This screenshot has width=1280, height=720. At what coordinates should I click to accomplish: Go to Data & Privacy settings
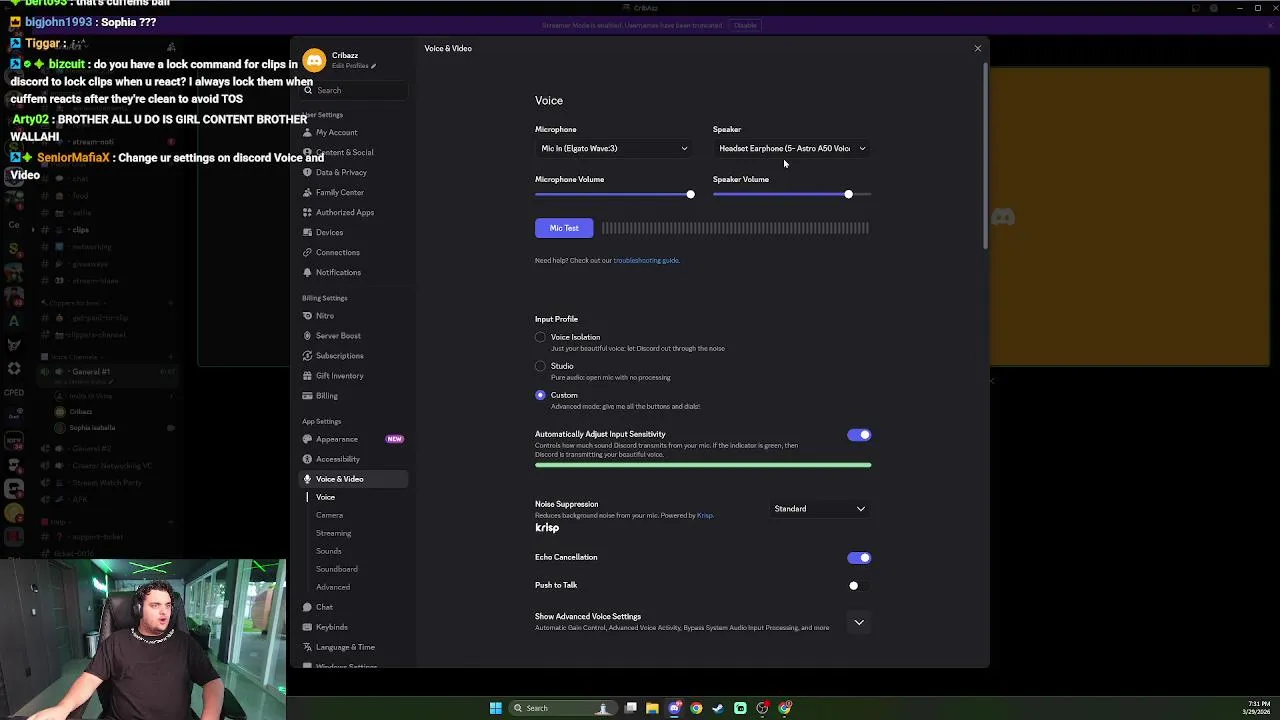pos(353,172)
